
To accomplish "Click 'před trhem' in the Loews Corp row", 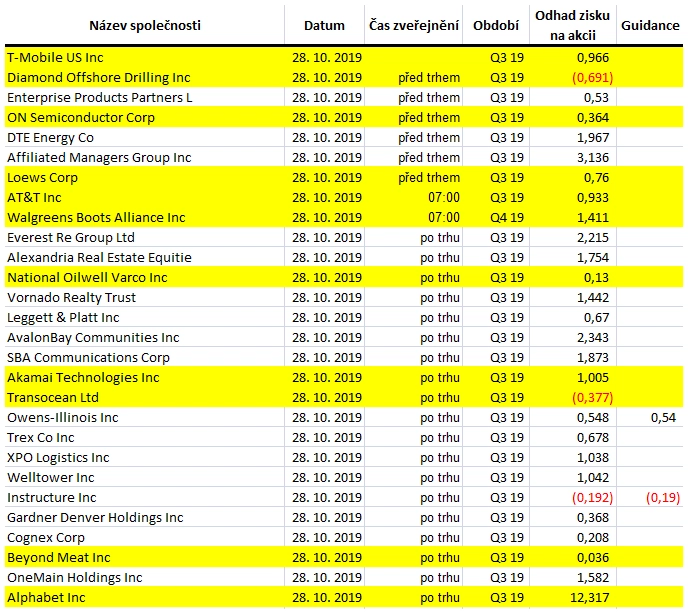I will [429, 178].
